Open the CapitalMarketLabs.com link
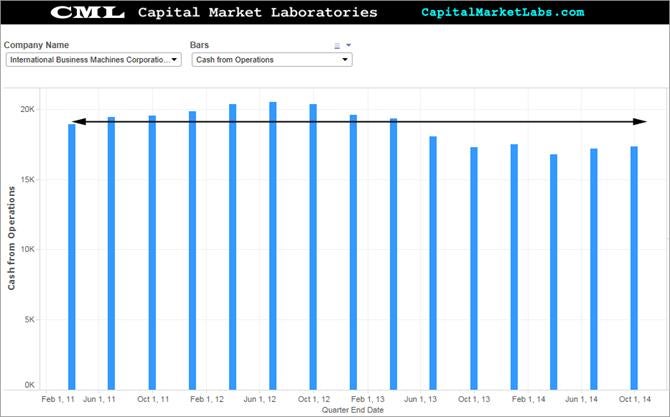670x417 pixels. [502, 12]
